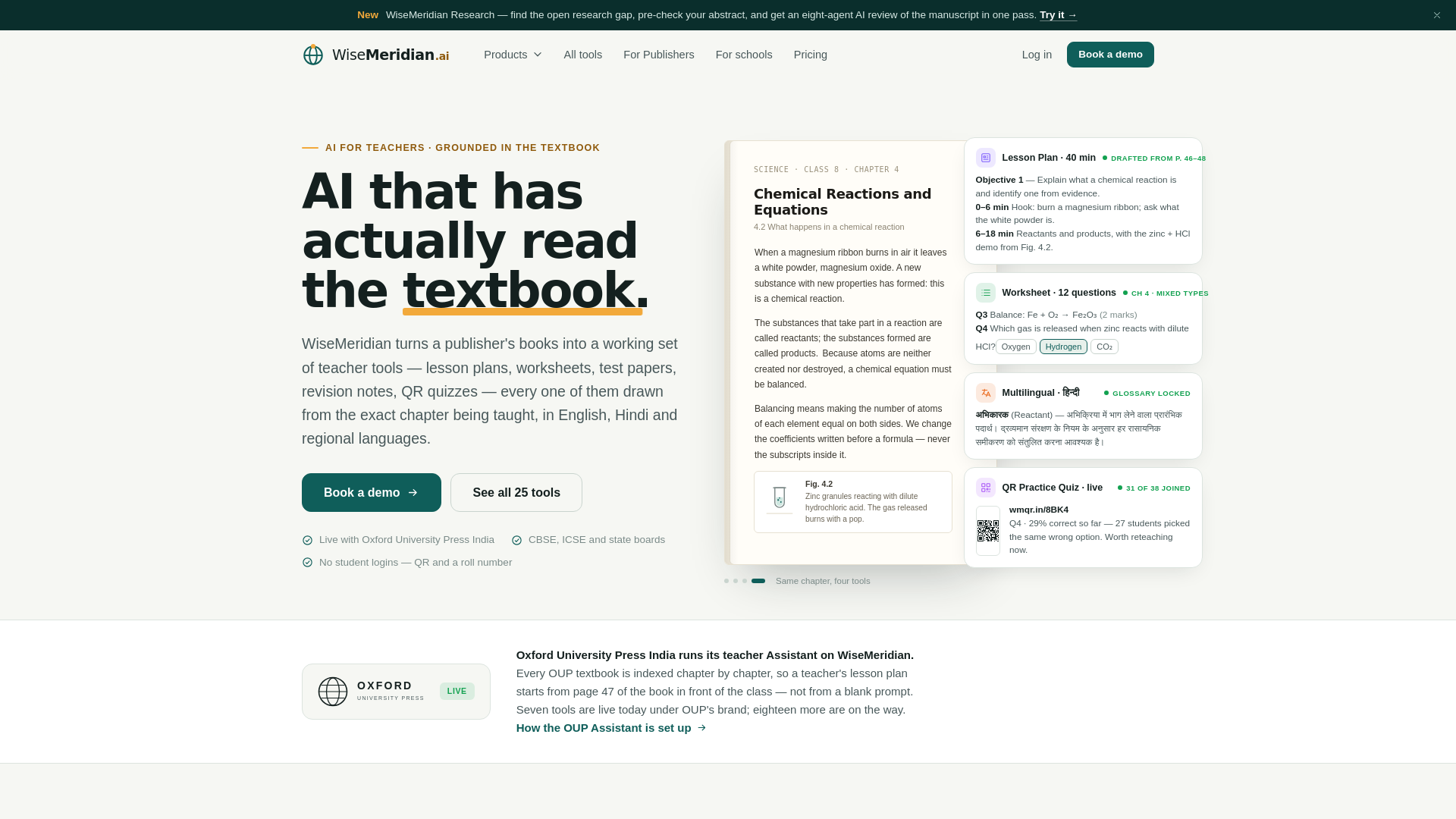
Task: Open the For schools nav item
Action: (744, 55)
